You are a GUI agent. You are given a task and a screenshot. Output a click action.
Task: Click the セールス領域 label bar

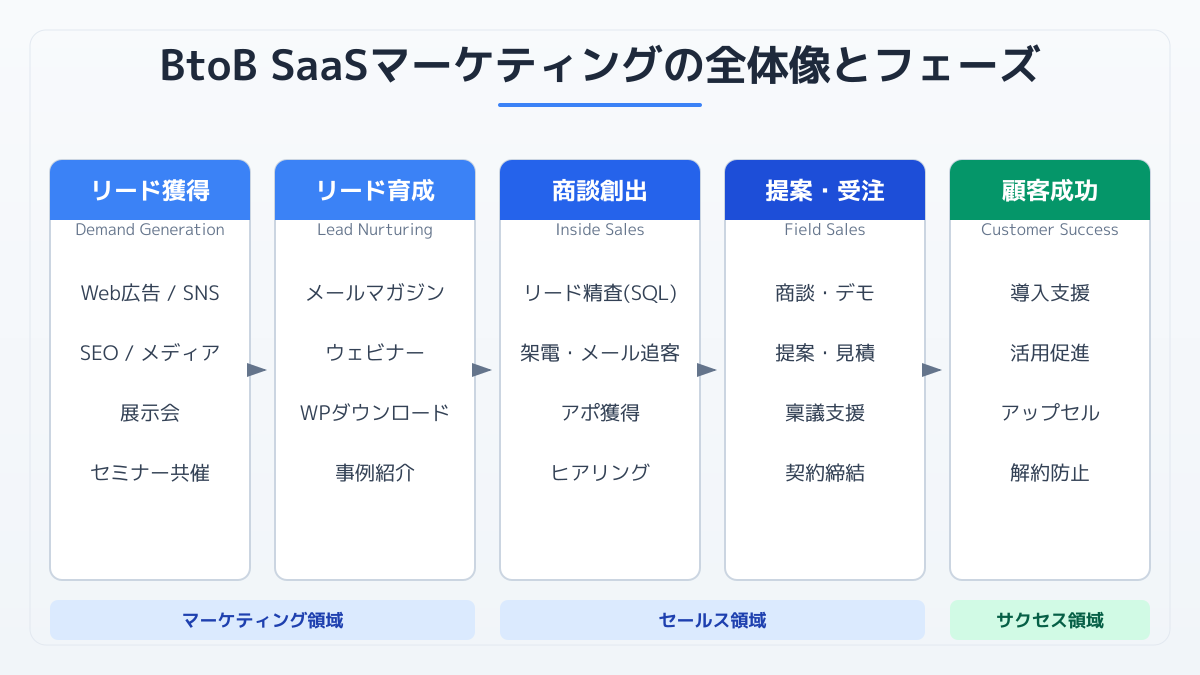712,620
